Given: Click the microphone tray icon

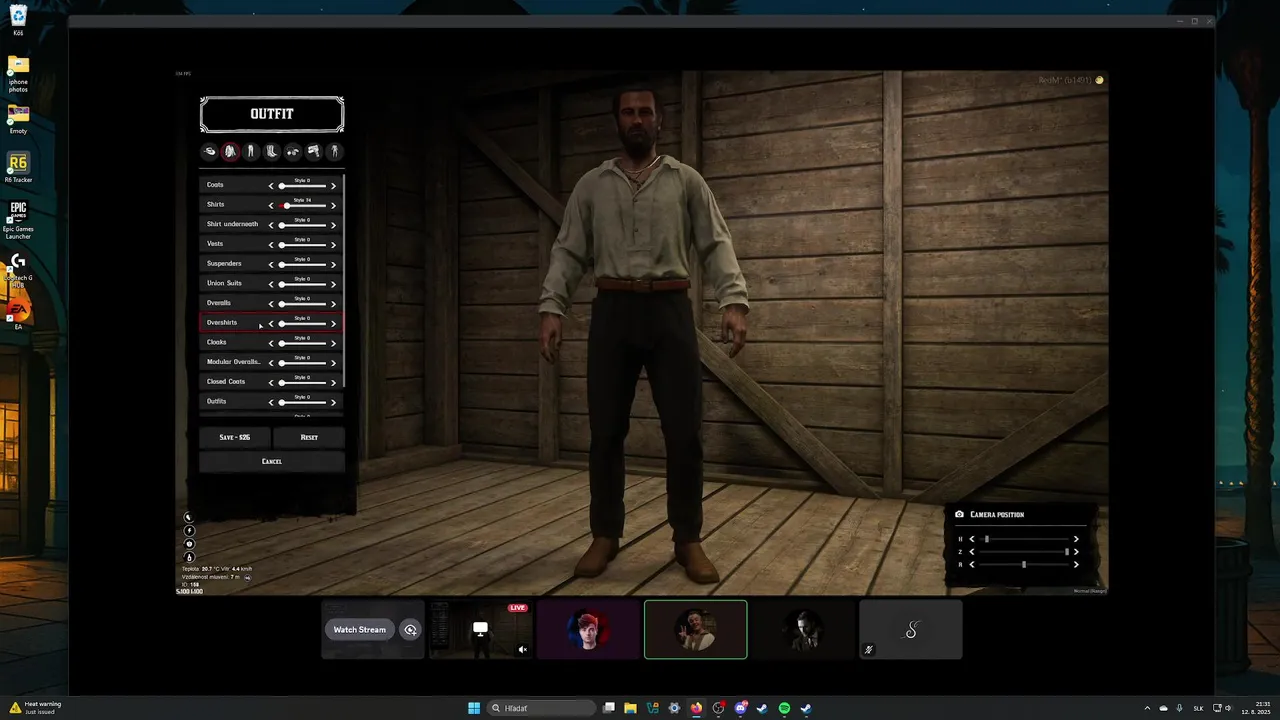Looking at the screenshot, I should coord(1179,708).
